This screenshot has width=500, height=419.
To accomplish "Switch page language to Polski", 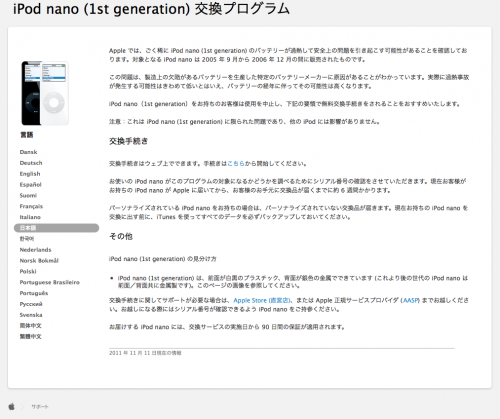I will pos(28,271).
